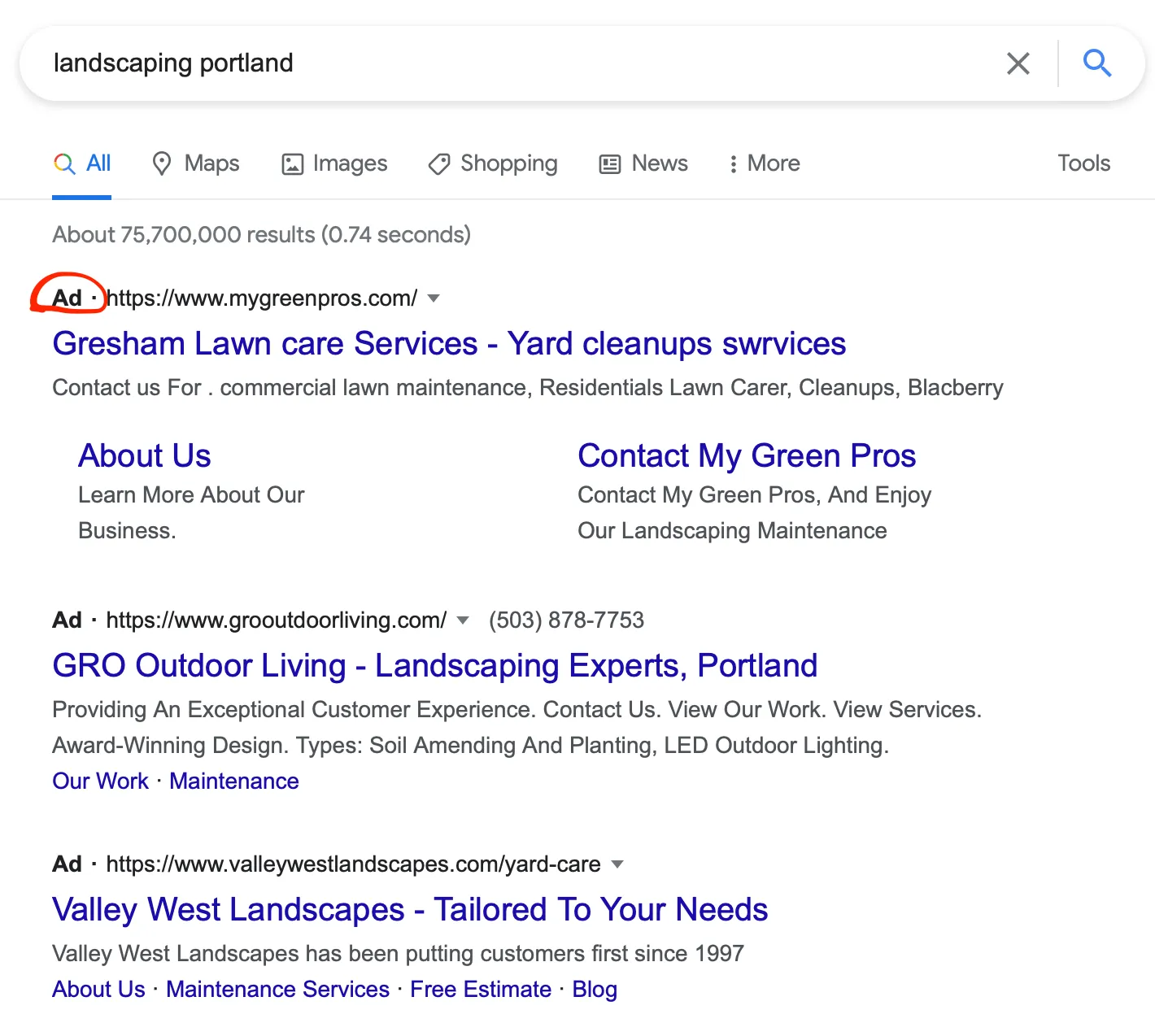1155x1036 pixels.
Task: Expand dropdown arrow next to grooutdoorliving.com URL
Action: [x=463, y=620]
